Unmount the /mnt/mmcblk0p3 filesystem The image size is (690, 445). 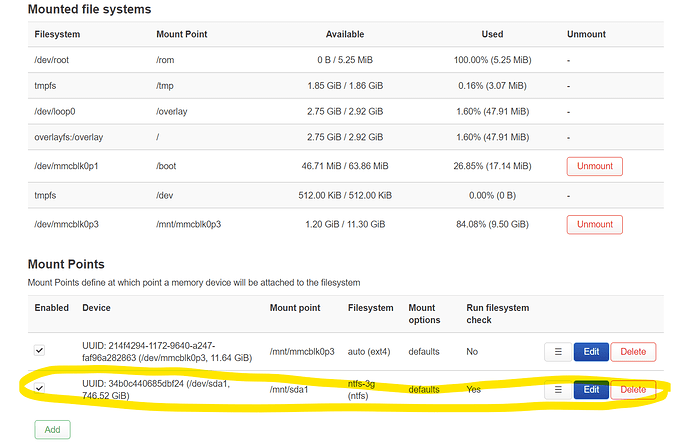click(x=595, y=224)
